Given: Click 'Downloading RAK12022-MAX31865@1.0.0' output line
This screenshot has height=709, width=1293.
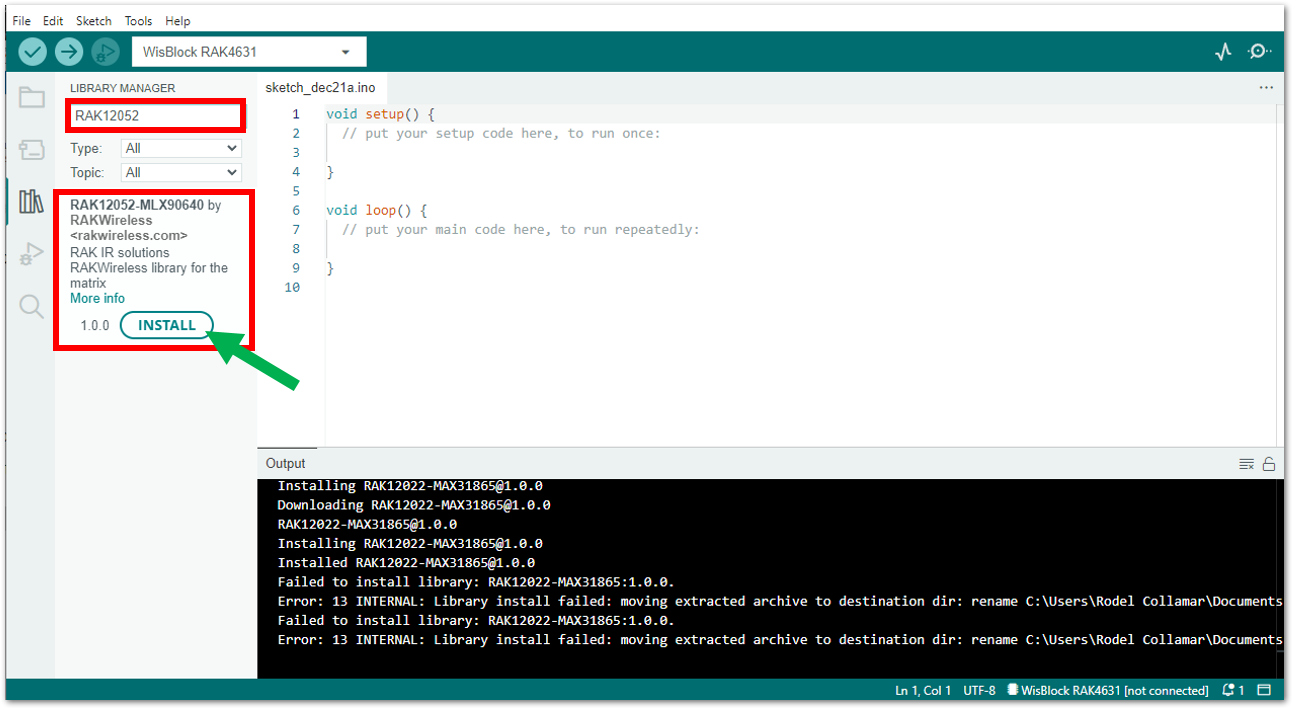Looking at the screenshot, I should (x=414, y=505).
